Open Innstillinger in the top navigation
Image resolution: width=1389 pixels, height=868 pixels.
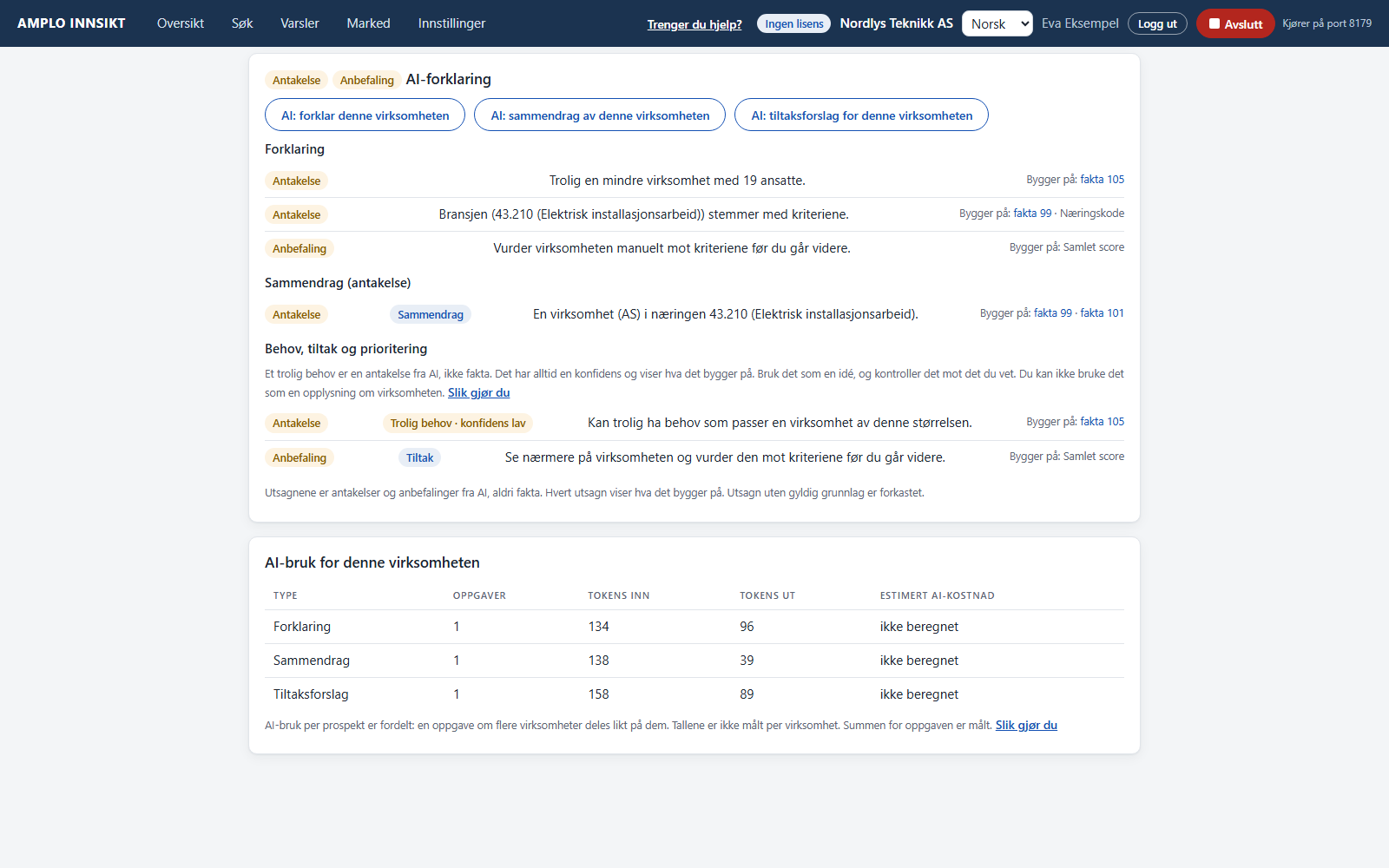point(451,23)
